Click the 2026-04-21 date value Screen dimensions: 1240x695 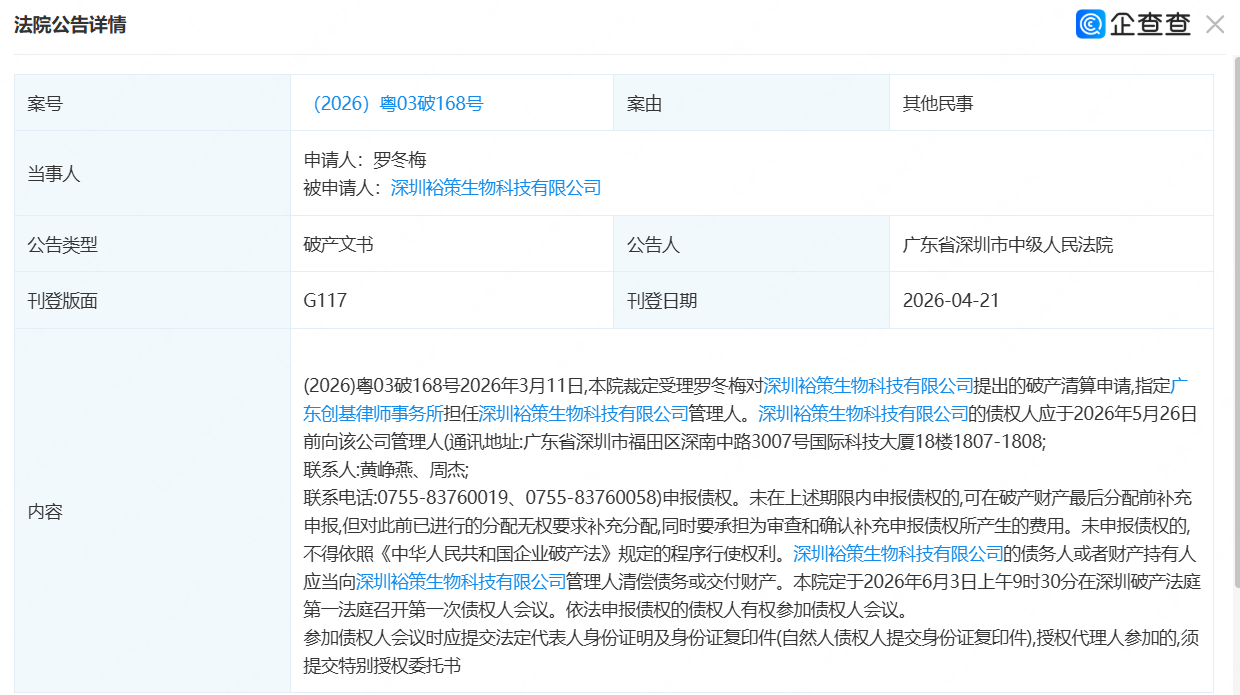click(x=951, y=300)
